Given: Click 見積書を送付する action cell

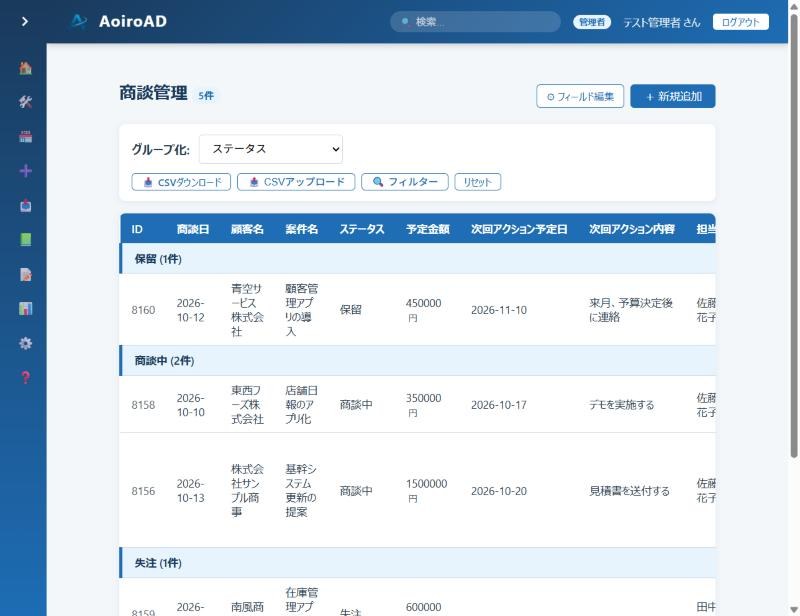Looking at the screenshot, I should click(629, 491).
